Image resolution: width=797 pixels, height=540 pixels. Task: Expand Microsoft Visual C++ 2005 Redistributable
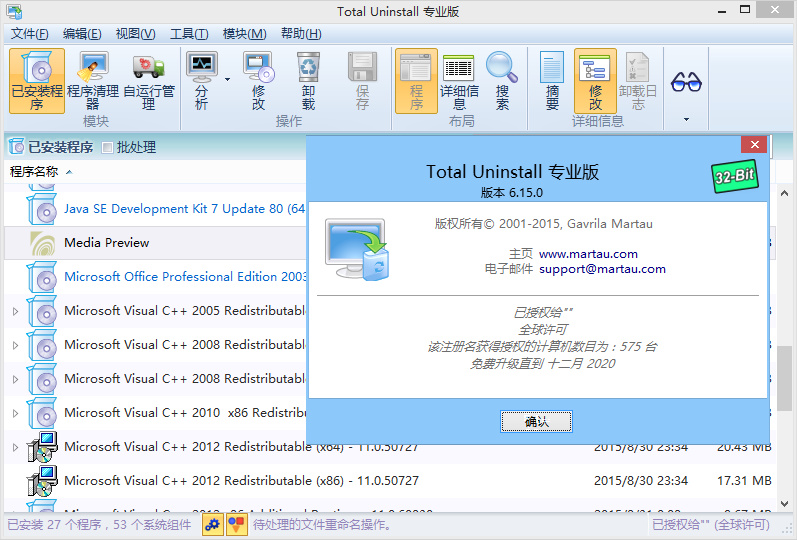(x=15, y=311)
